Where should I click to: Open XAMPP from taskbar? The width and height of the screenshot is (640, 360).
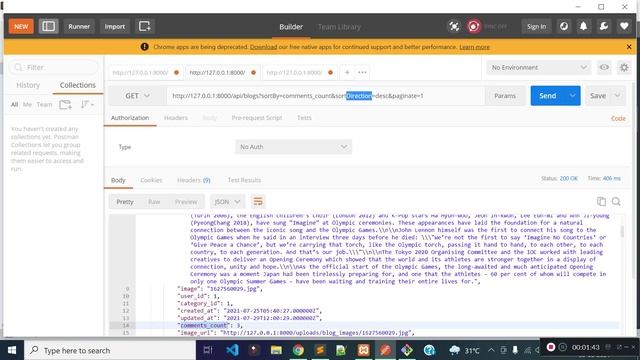[363, 350]
